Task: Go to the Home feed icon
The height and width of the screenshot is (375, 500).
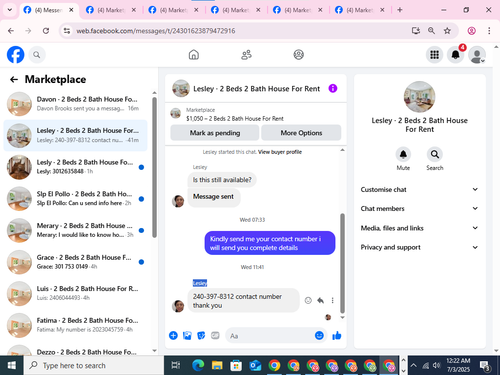Action: pyautogui.click(x=194, y=55)
